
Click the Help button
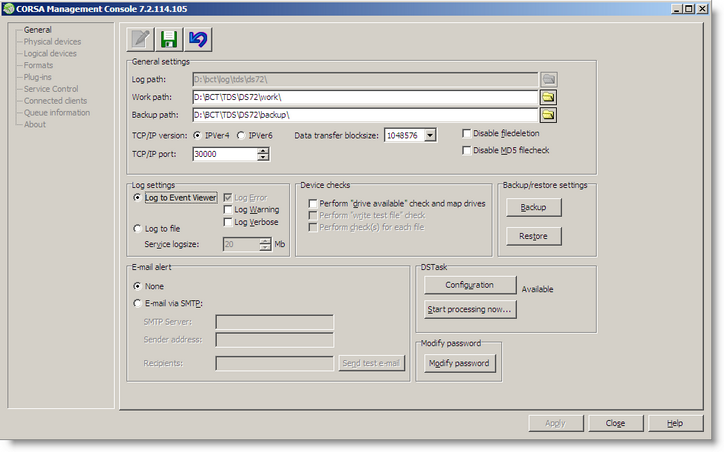(675, 423)
